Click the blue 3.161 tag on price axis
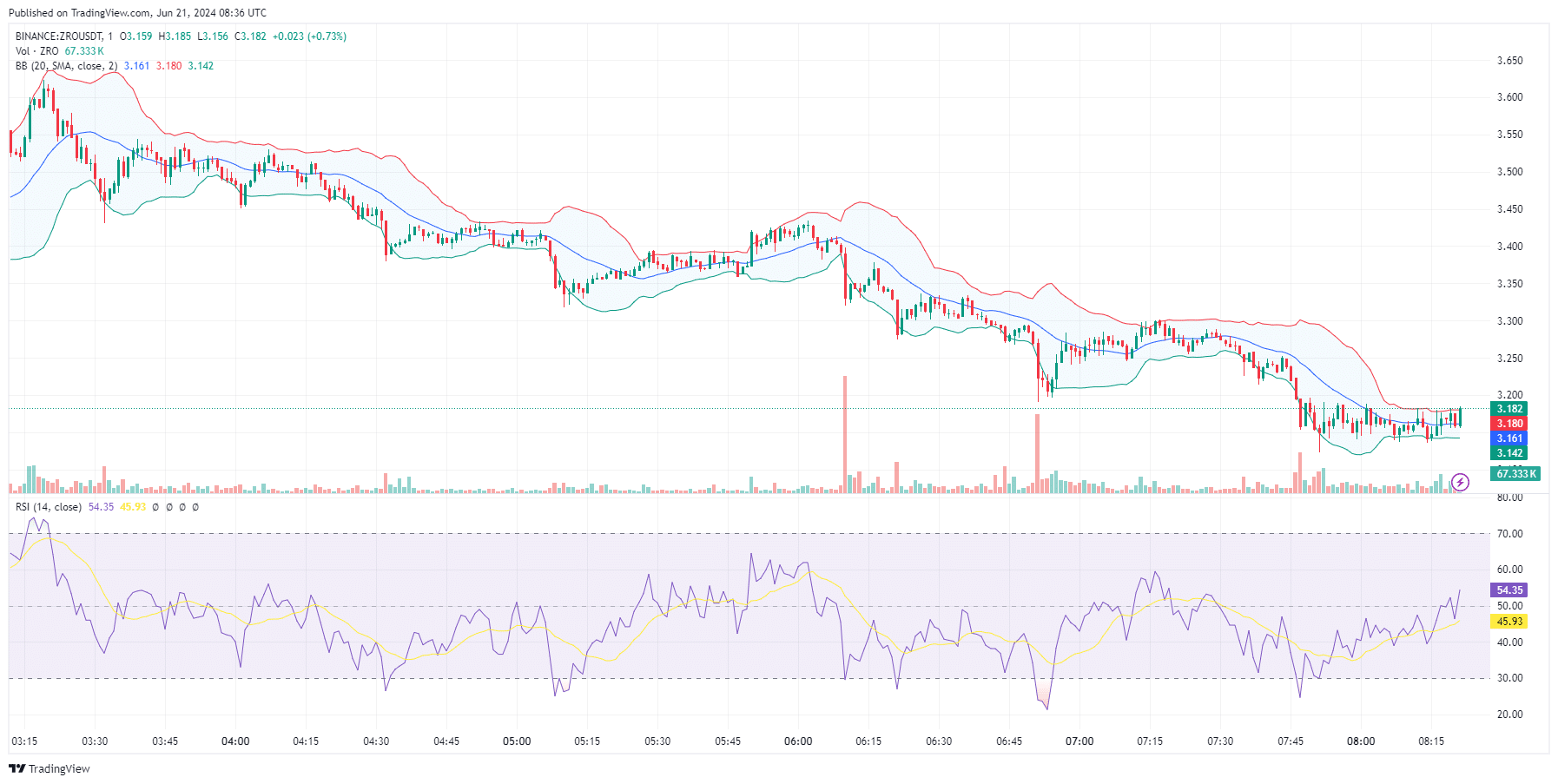Viewport: 1558px width, 784px height. pos(1509,438)
